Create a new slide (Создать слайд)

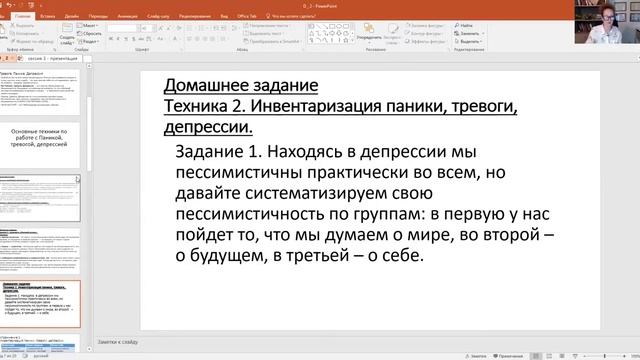(x=67, y=34)
